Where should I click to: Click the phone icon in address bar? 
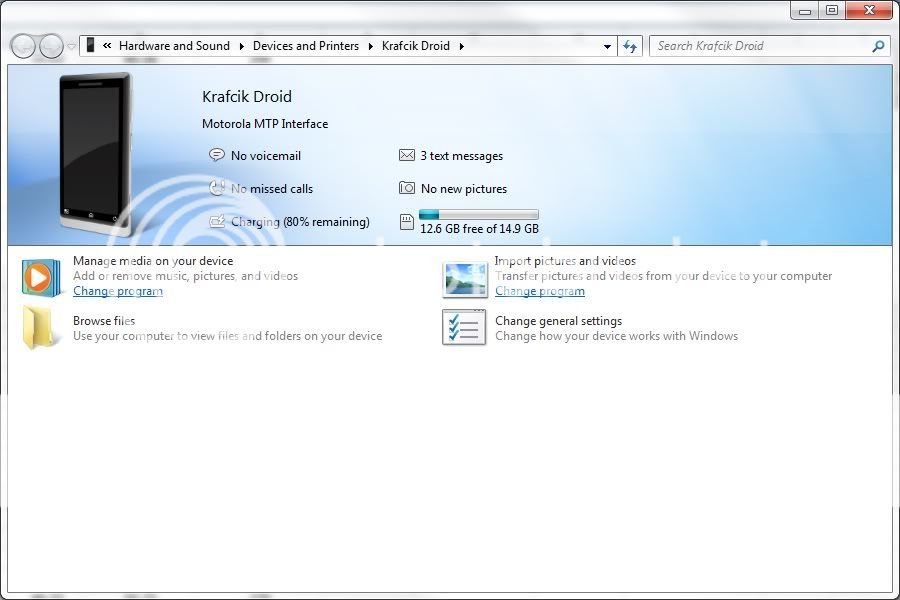coord(90,45)
